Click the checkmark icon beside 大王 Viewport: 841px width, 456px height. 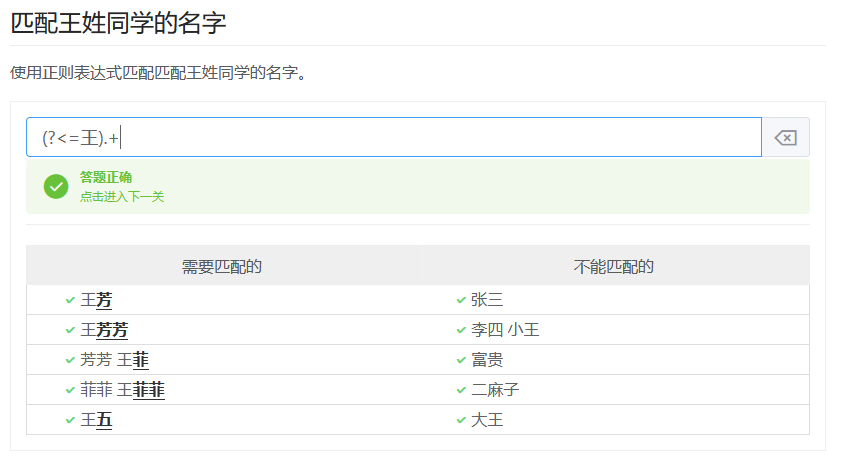461,420
